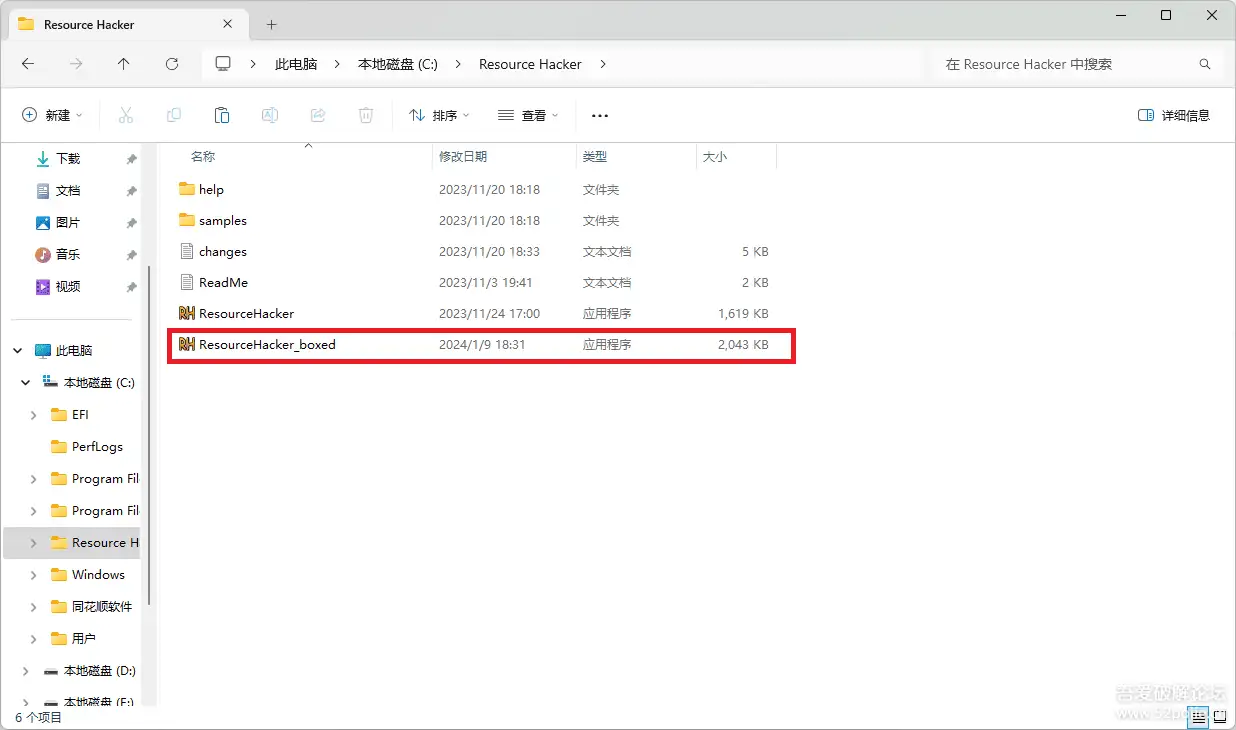Select the samples folder icon
This screenshot has height=730, width=1236.
186,220
